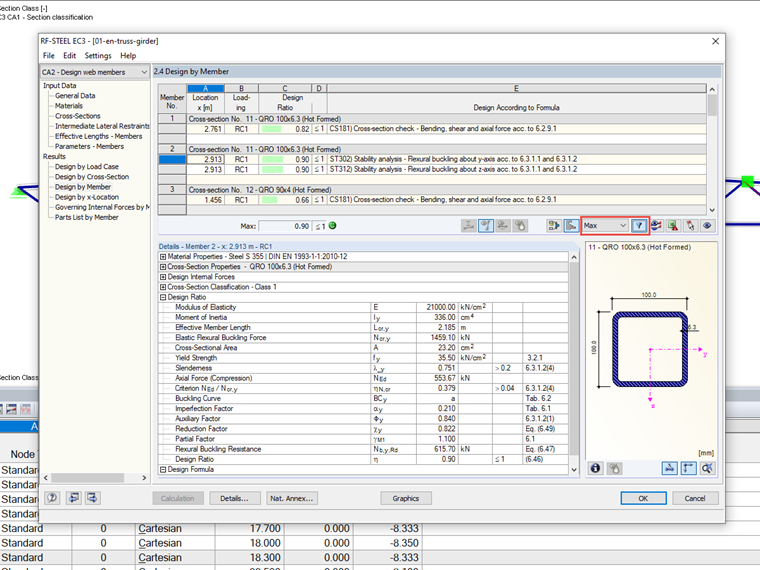The height and width of the screenshot is (570, 760).
Task: Click the crossed-out magnifier icon under cross-section
Action: click(x=707, y=468)
